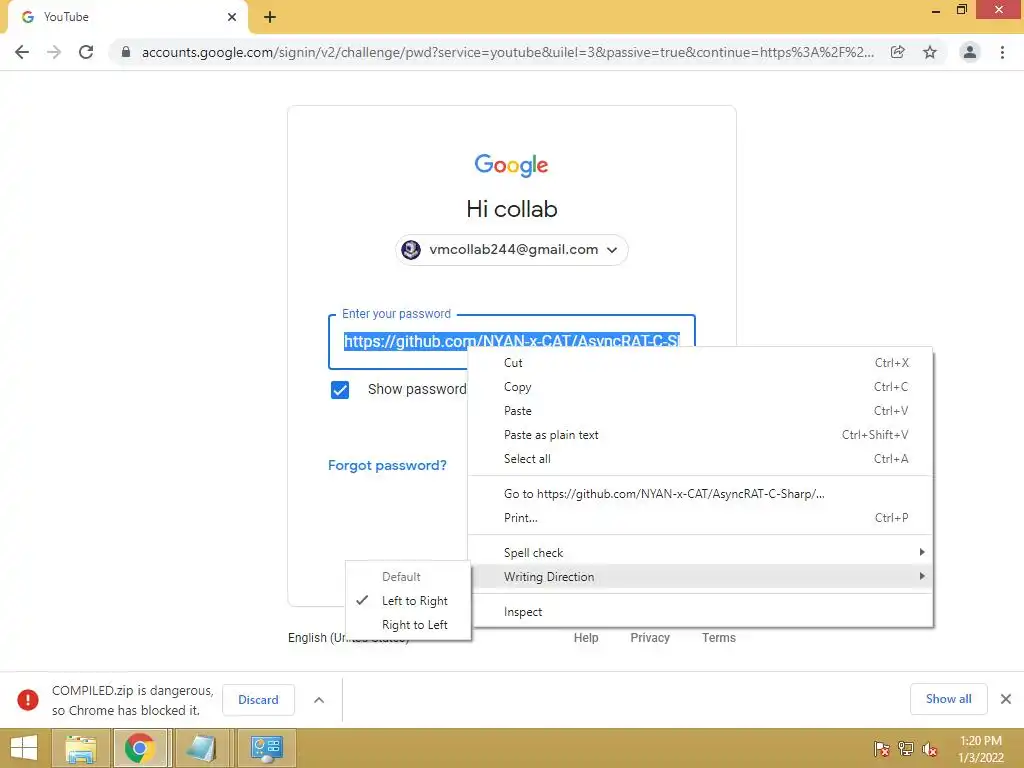Choose Print... from the context menu
The width and height of the screenshot is (1024, 768).
(701, 518)
